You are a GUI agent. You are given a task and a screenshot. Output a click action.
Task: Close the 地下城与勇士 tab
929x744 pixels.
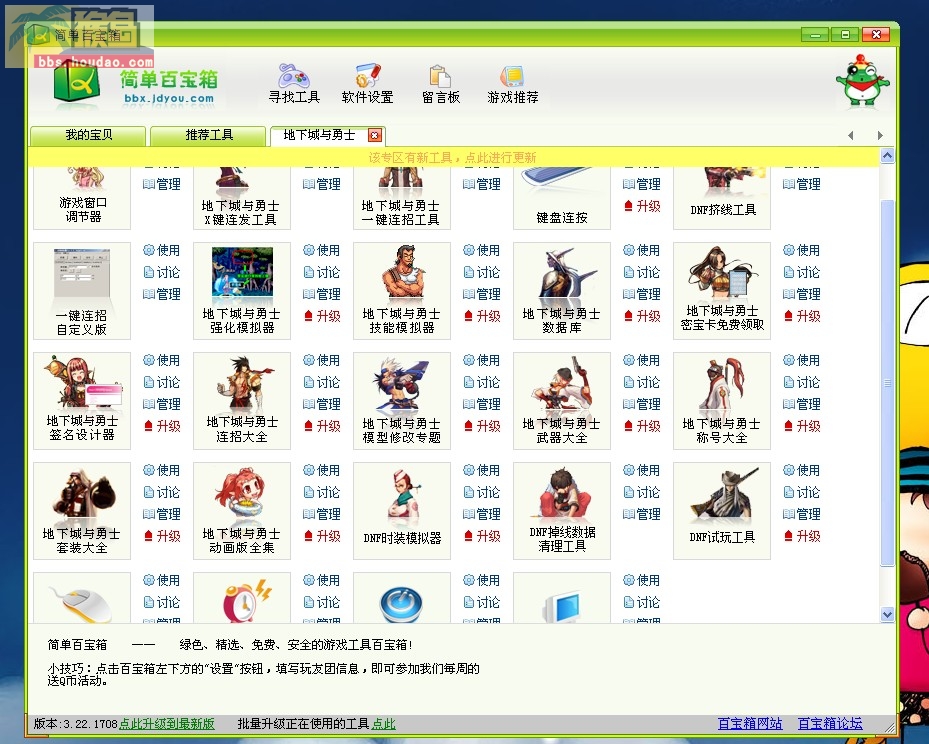[374, 136]
